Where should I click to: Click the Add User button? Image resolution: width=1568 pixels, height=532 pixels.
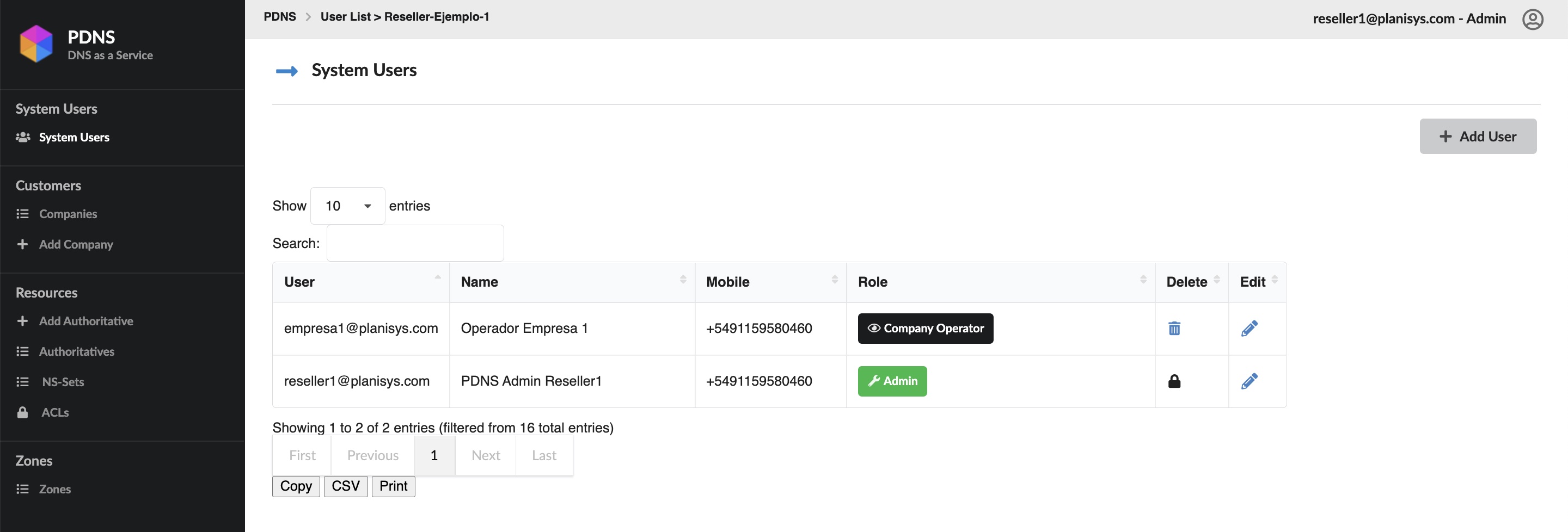coord(1478,136)
